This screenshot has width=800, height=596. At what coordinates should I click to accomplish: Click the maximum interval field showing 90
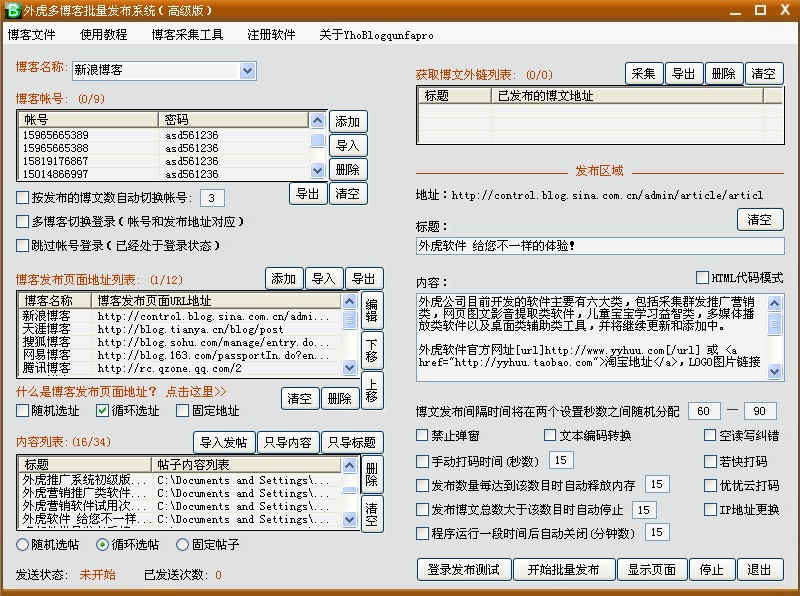click(760, 411)
